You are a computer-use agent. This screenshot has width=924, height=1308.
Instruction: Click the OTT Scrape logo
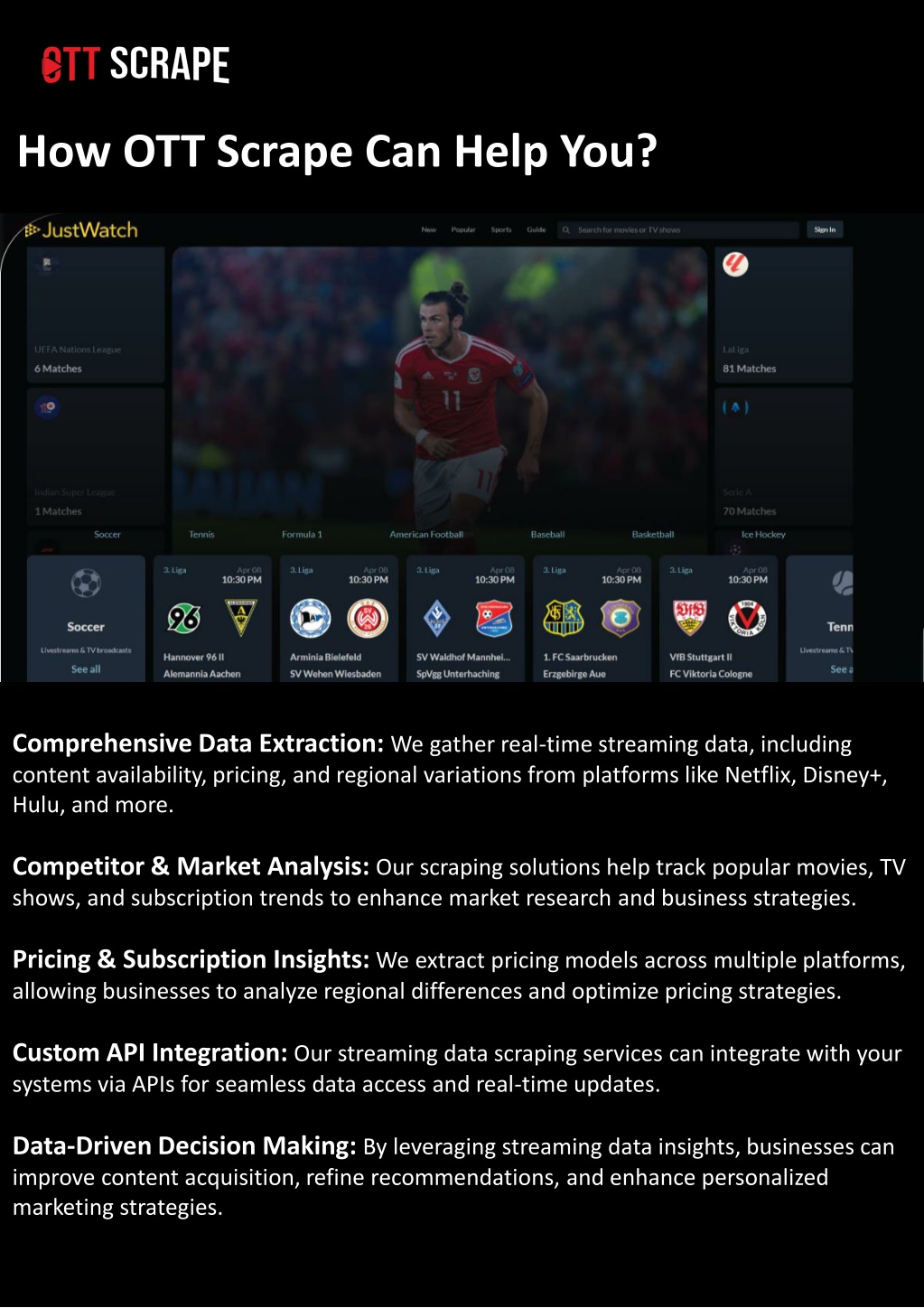135,65
